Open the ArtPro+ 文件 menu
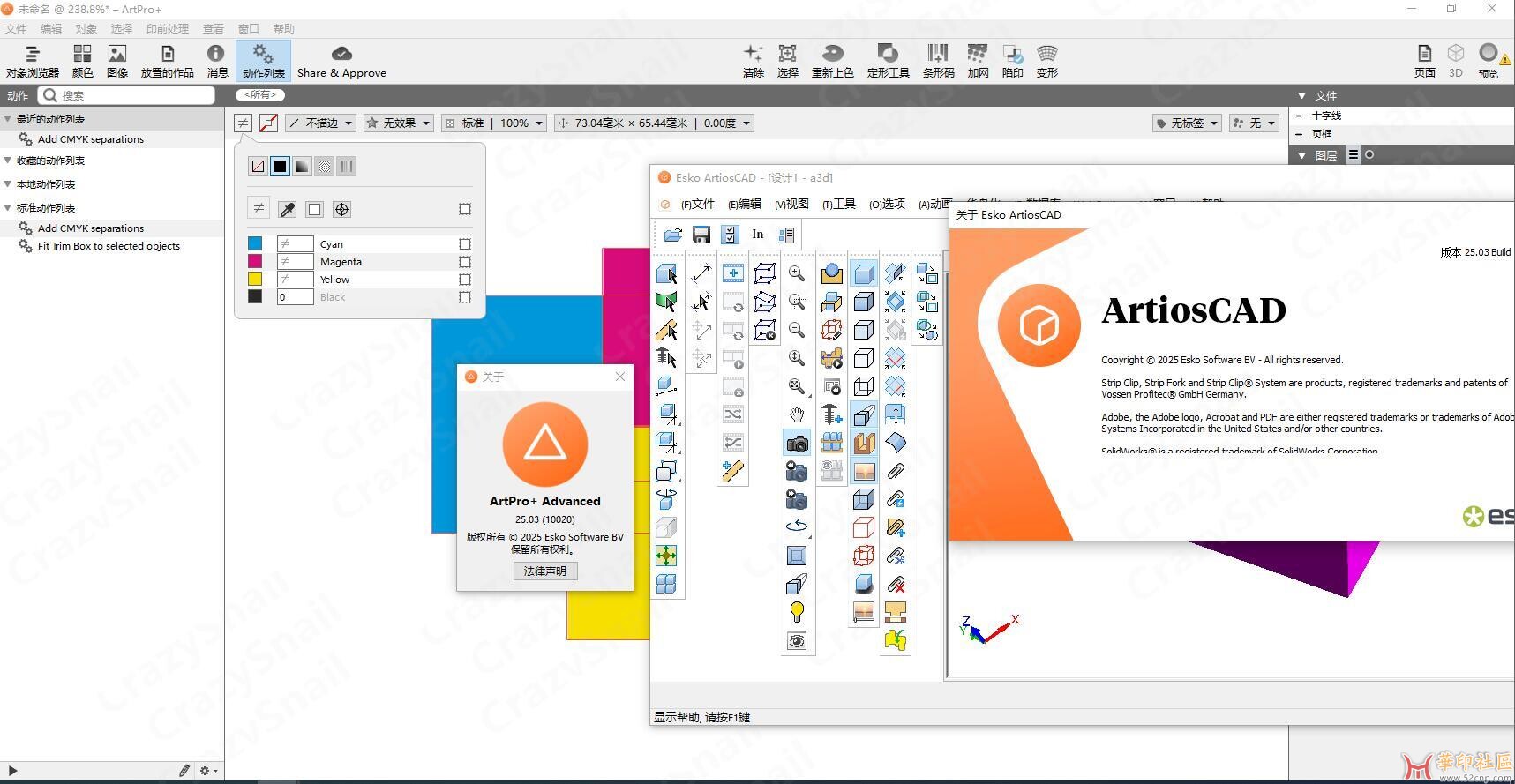This screenshot has width=1515, height=784. (16, 29)
